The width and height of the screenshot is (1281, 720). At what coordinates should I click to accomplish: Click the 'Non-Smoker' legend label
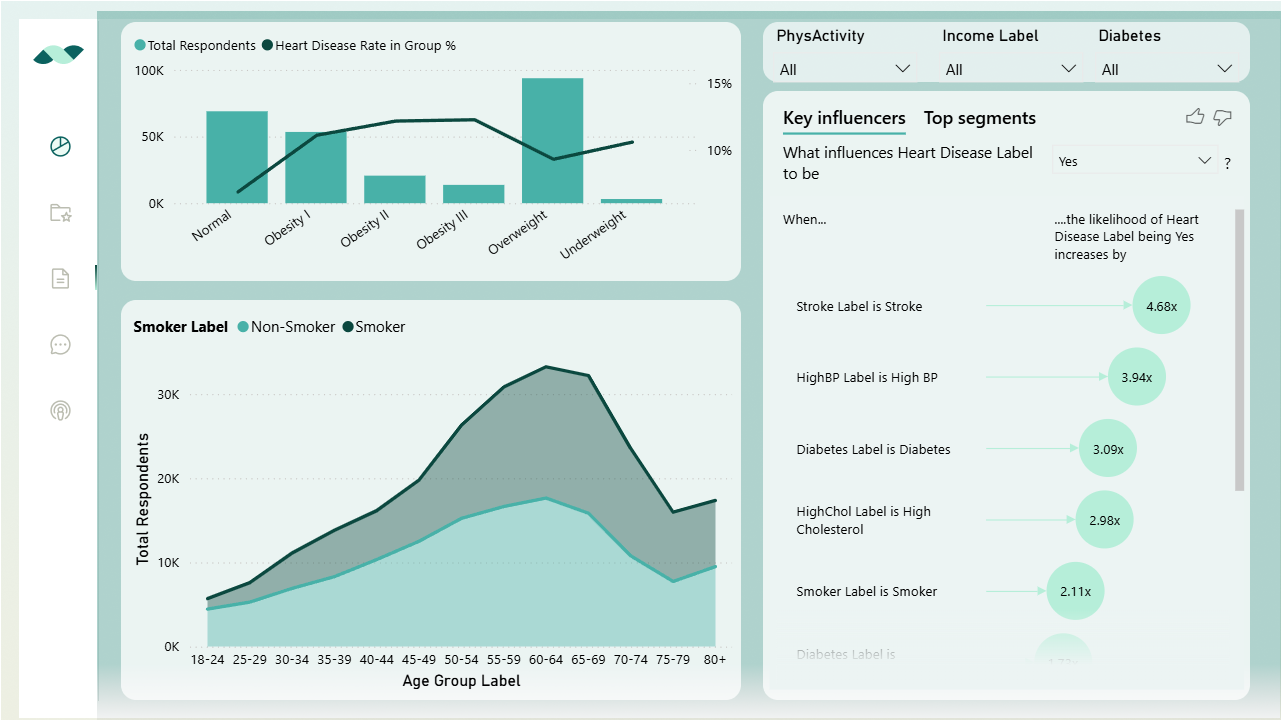[x=293, y=327]
